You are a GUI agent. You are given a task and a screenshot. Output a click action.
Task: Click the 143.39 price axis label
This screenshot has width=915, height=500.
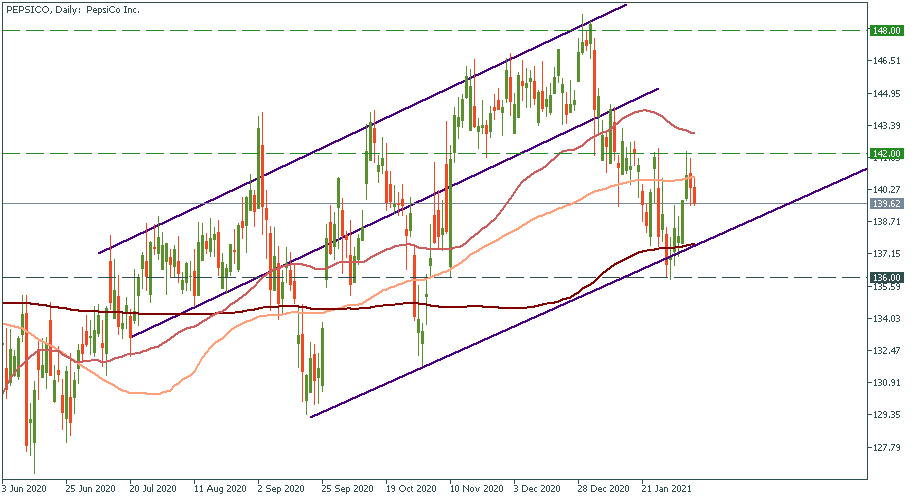pyautogui.click(x=885, y=126)
